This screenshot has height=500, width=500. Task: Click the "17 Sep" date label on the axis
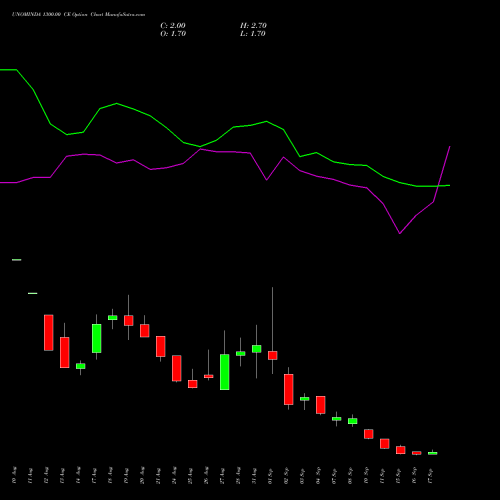click(x=430, y=476)
